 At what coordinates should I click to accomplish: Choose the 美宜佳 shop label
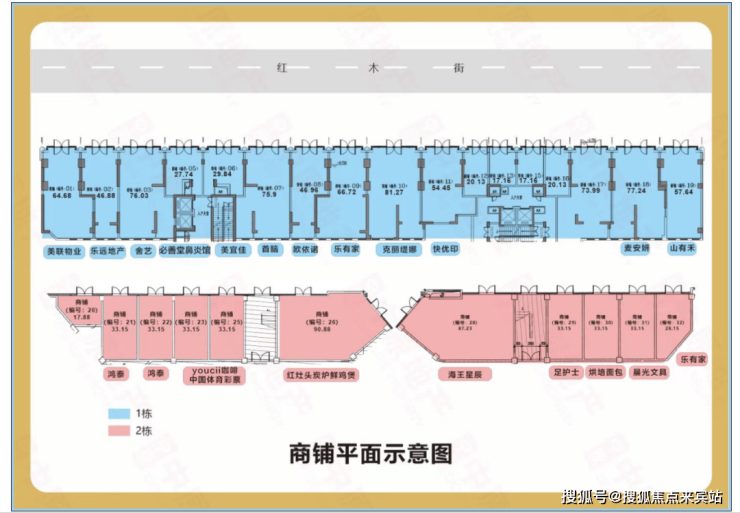click(234, 250)
